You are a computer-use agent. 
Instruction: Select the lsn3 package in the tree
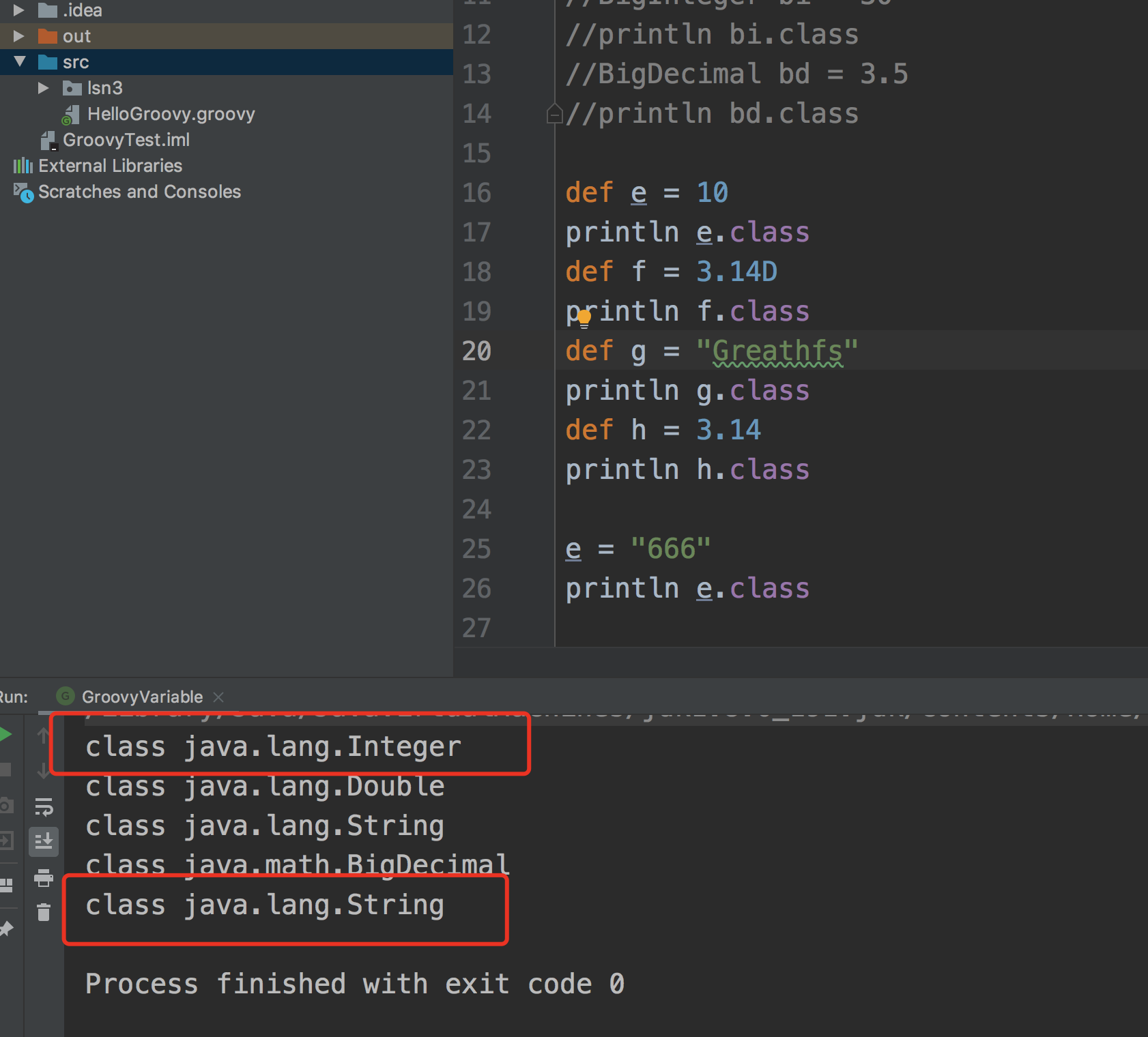pos(105,88)
